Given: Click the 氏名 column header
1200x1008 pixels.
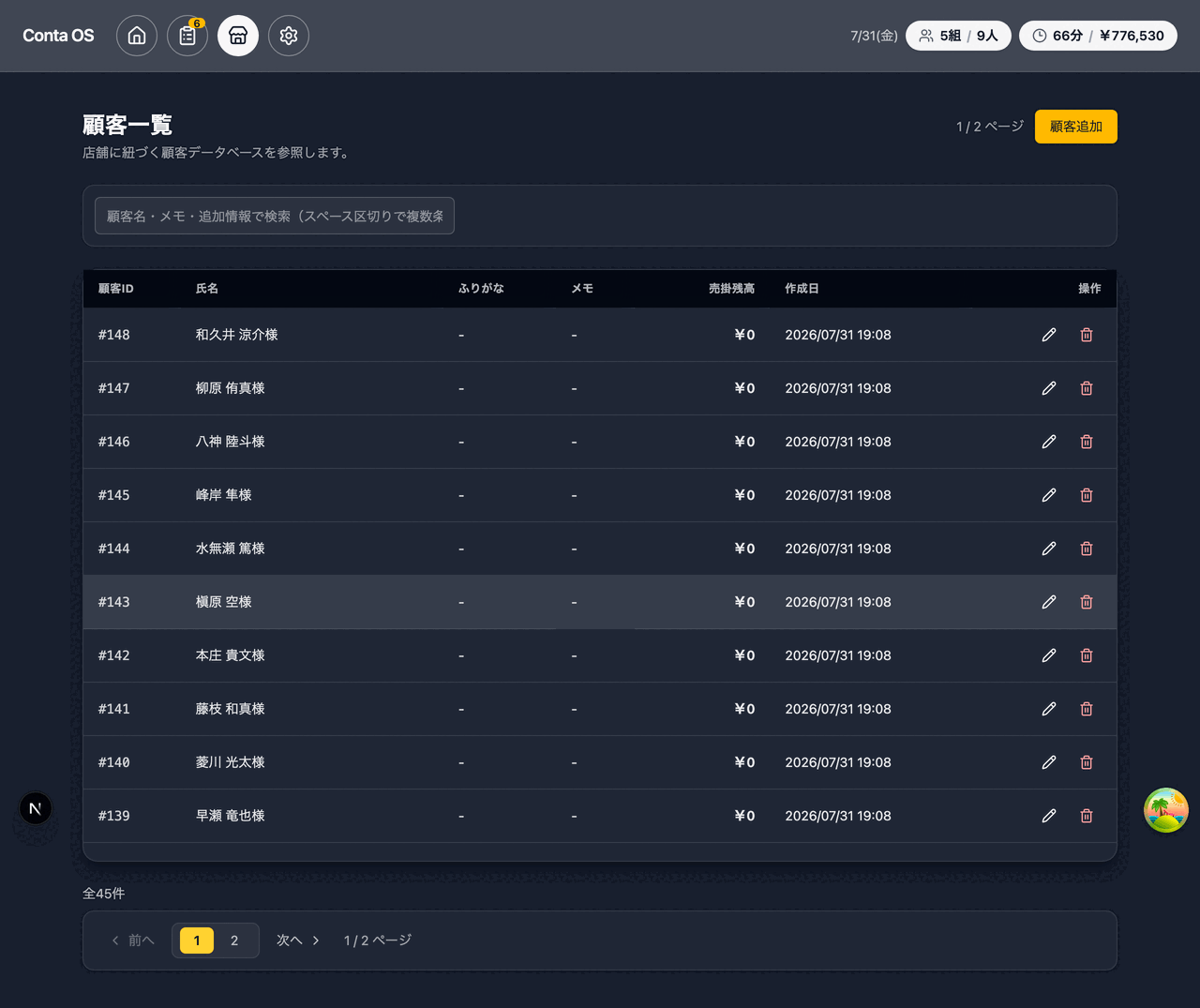Looking at the screenshot, I should [207, 289].
